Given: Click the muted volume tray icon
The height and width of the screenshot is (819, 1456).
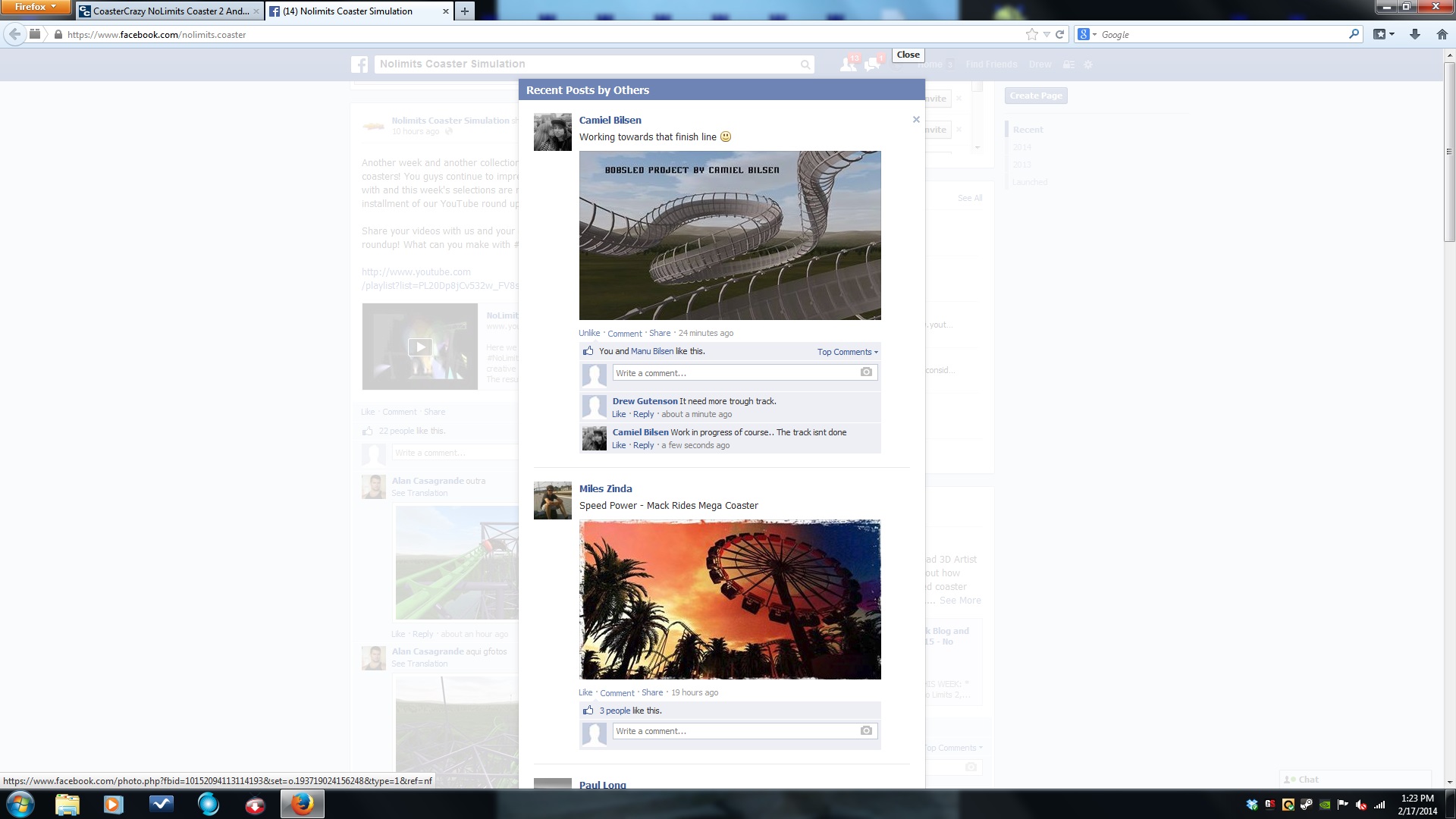Looking at the screenshot, I should pos(1361,805).
